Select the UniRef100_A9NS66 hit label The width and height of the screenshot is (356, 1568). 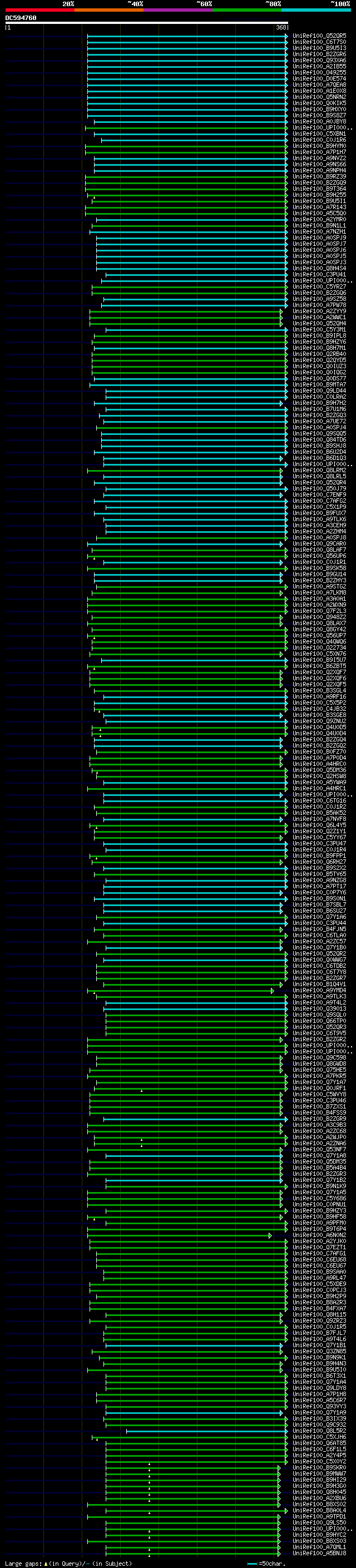click(319, 164)
